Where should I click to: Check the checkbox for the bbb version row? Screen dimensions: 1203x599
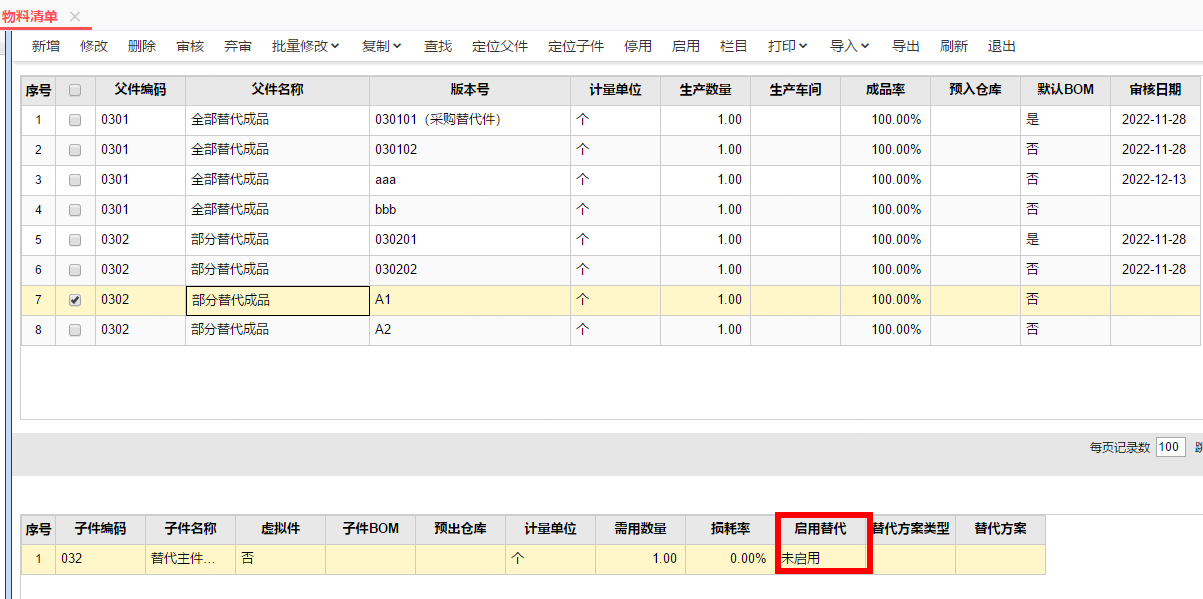pos(75,210)
